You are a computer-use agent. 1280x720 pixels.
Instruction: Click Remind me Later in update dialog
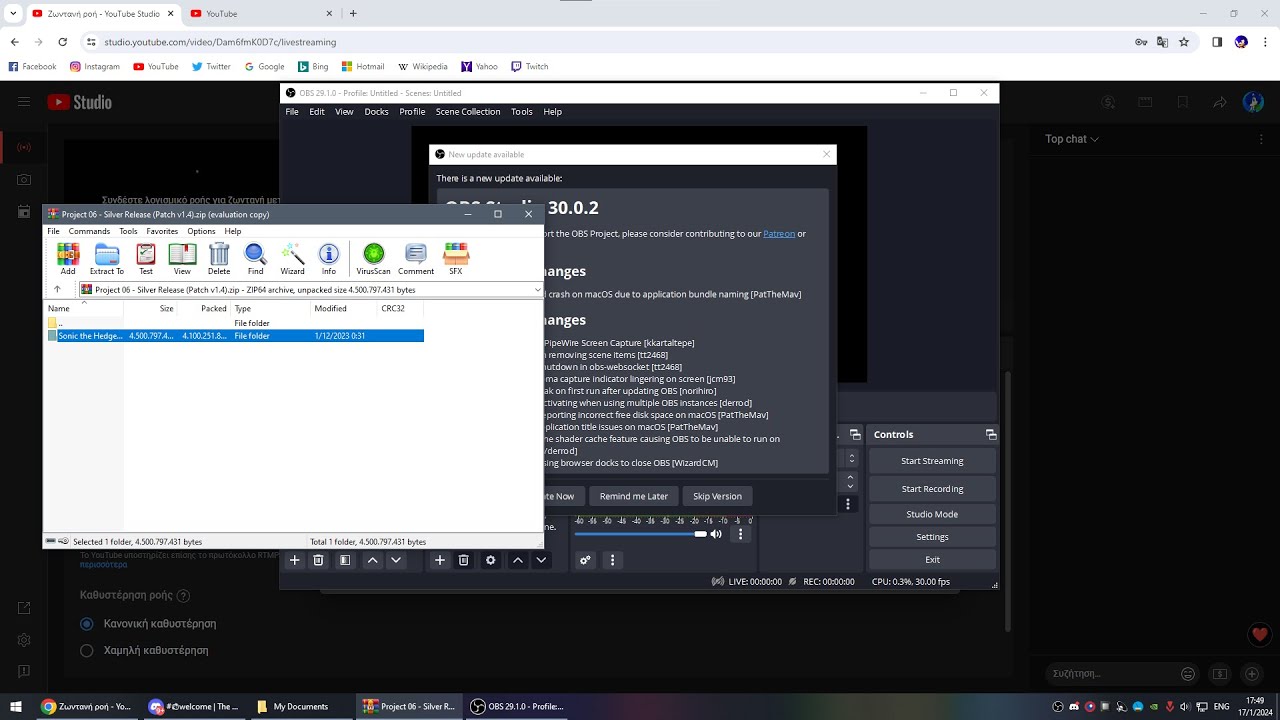pos(634,496)
